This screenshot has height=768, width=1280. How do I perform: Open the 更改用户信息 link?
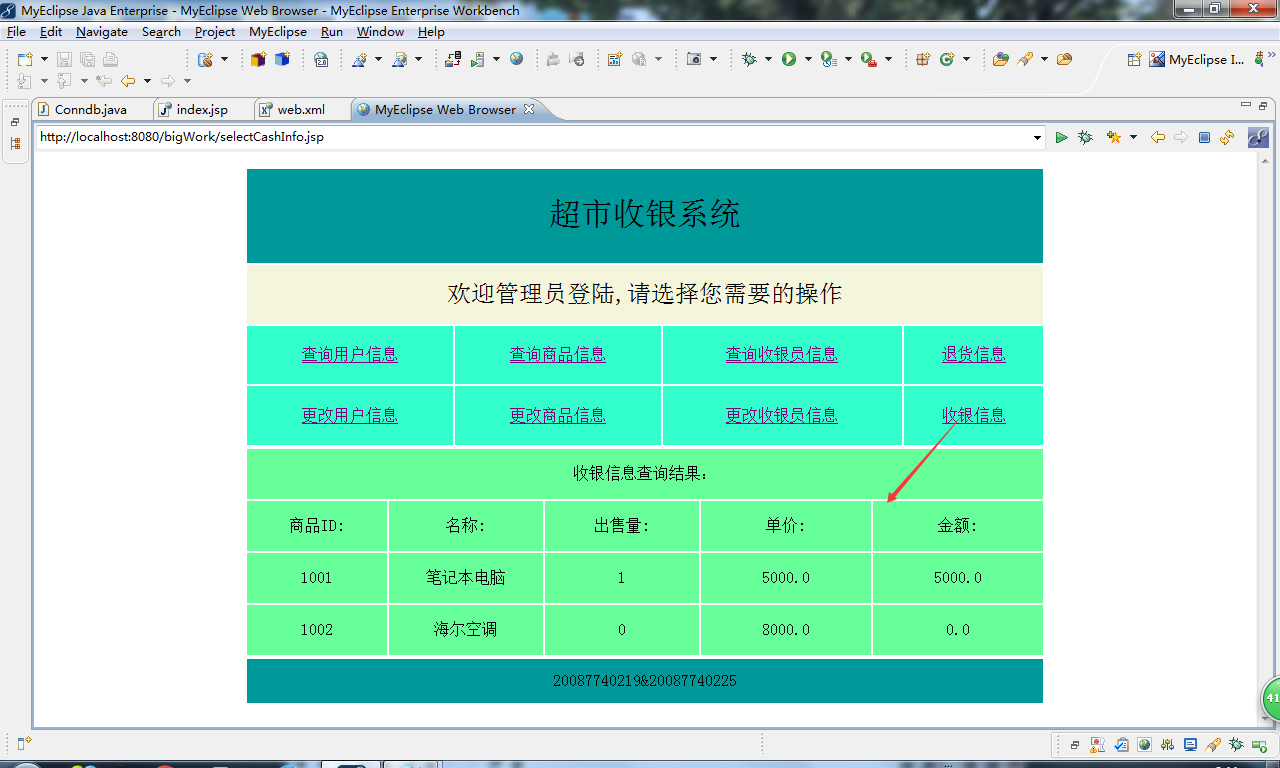click(x=350, y=415)
